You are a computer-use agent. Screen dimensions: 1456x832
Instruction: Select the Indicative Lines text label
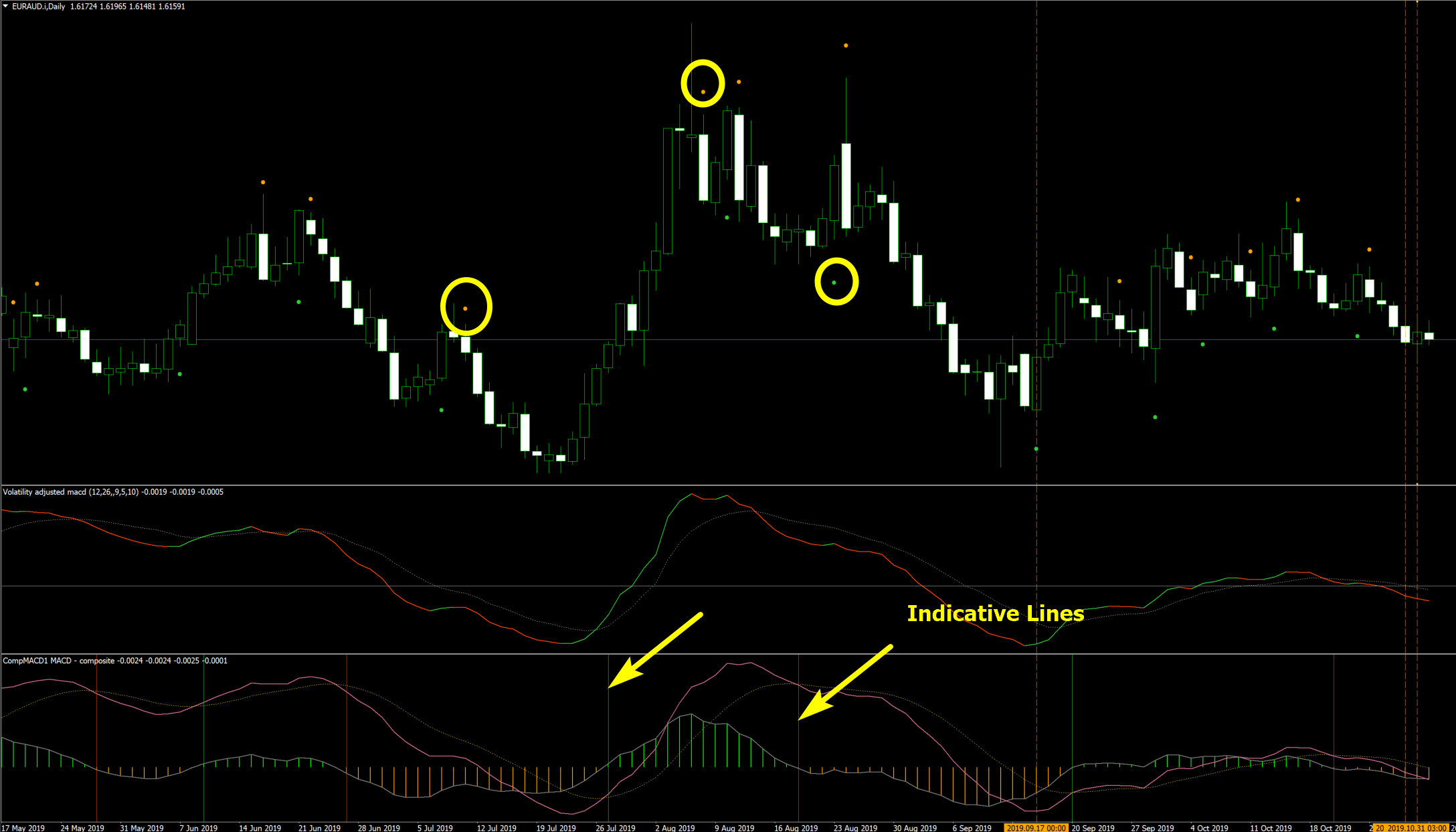click(x=995, y=613)
